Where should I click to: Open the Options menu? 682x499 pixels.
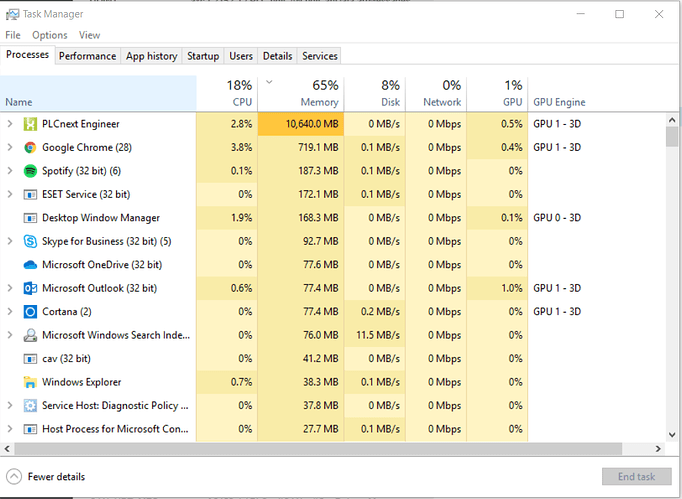(x=49, y=35)
